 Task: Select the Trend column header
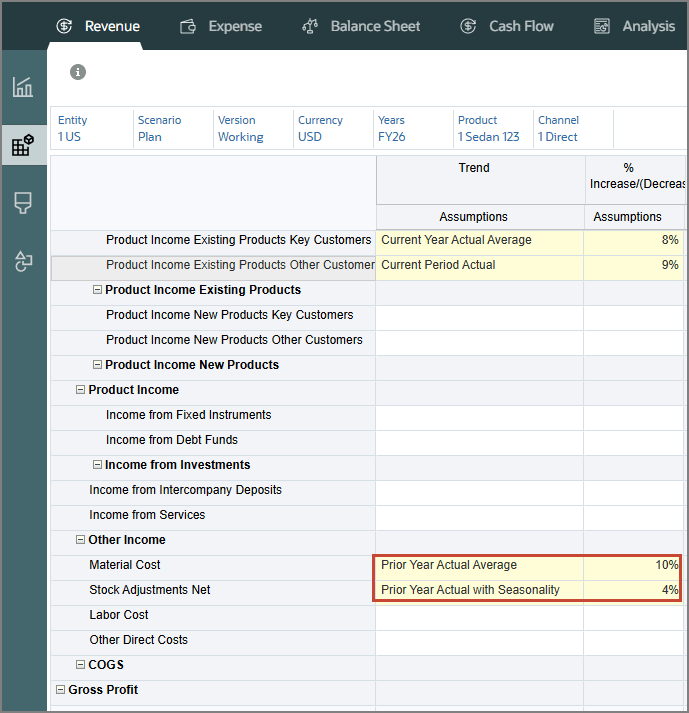coord(481,181)
